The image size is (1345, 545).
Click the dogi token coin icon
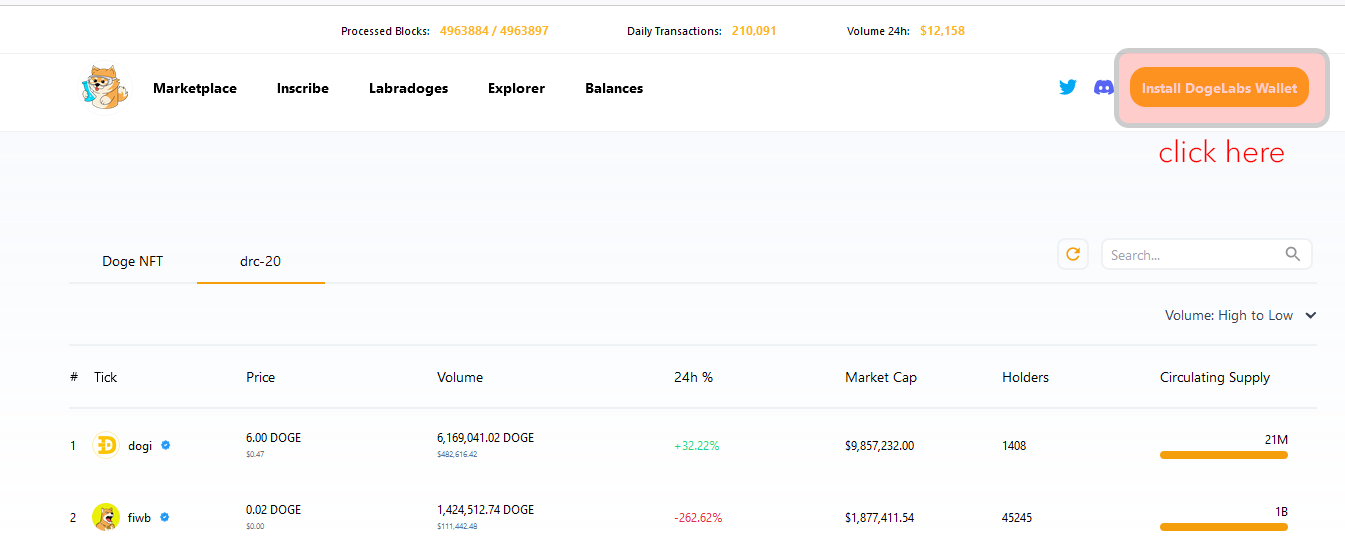pos(106,446)
